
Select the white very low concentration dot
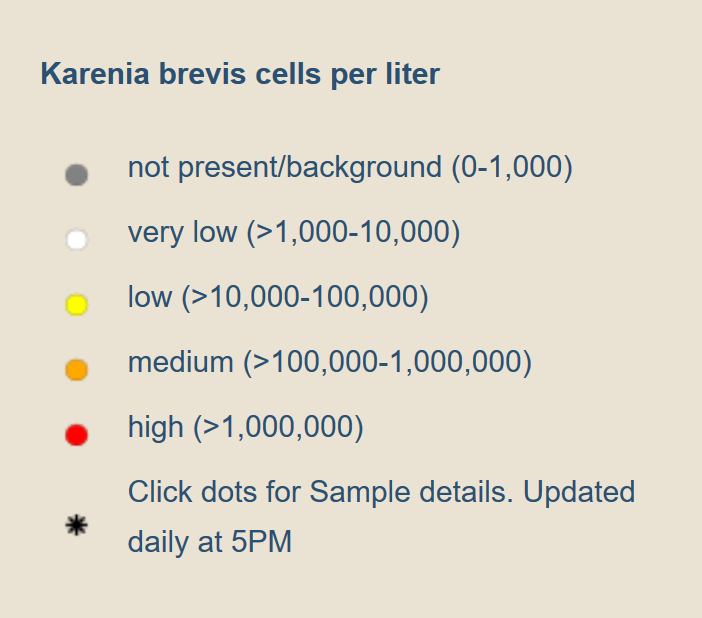click(x=77, y=239)
